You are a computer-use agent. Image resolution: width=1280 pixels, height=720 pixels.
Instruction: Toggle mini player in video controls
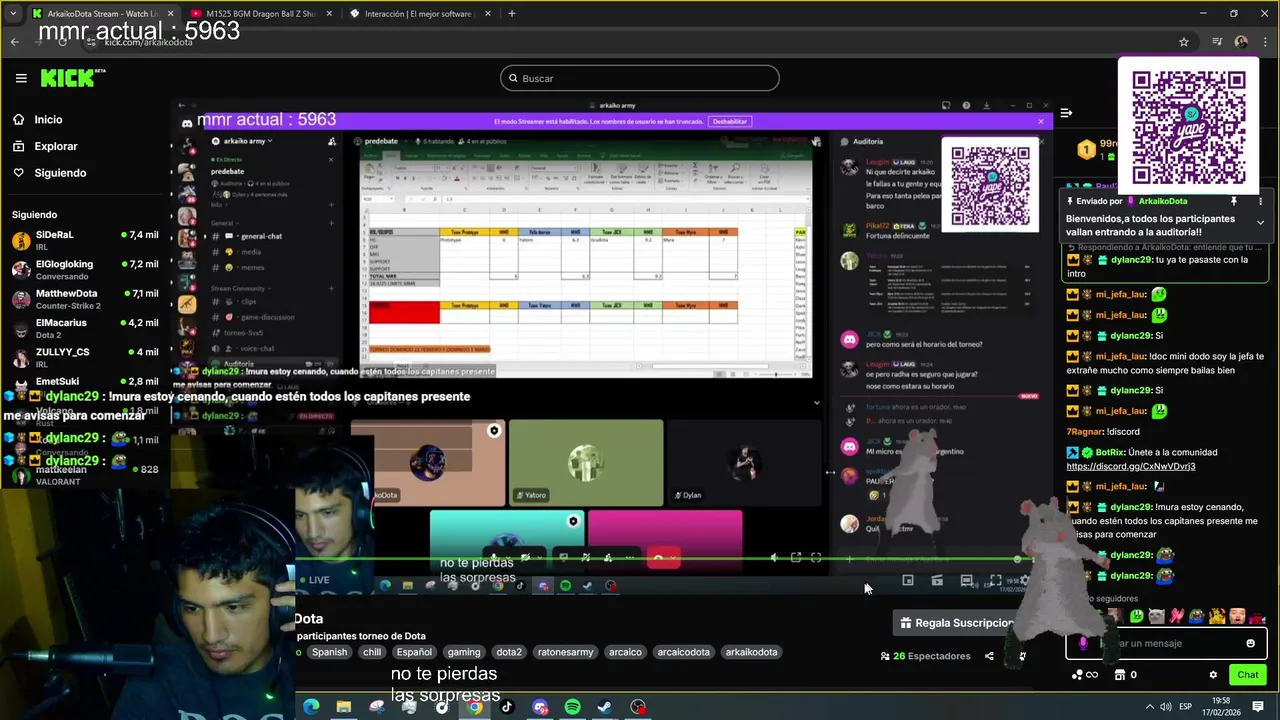(908, 580)
